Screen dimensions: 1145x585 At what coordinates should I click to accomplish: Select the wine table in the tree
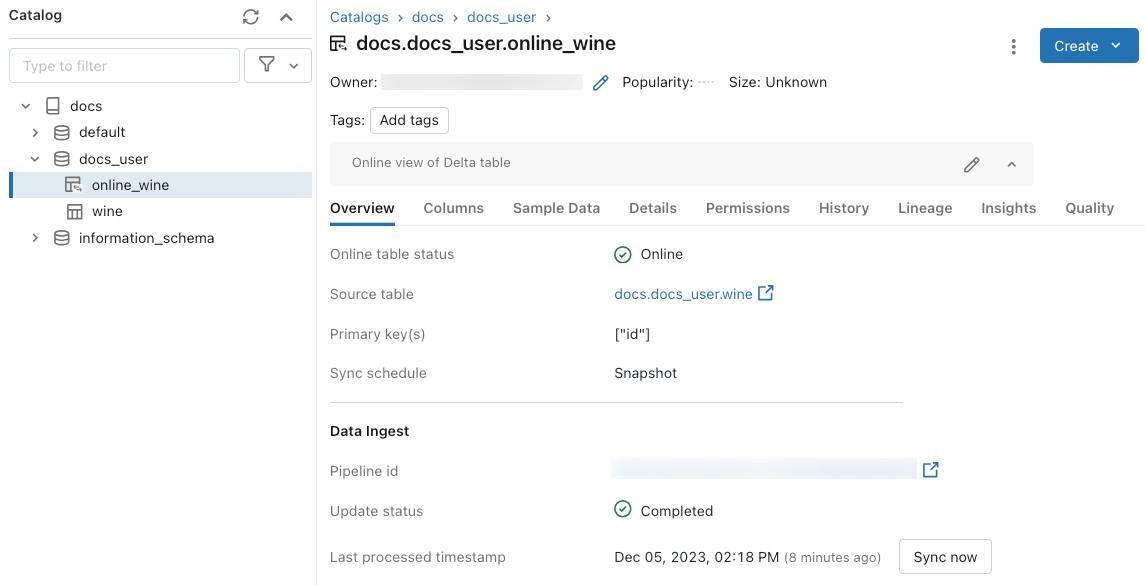pos(107,212)
